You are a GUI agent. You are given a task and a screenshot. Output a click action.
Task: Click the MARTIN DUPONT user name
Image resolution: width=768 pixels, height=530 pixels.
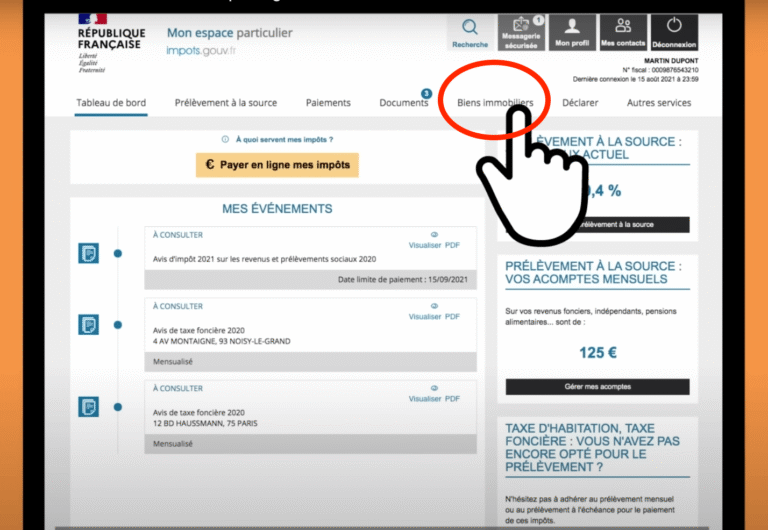671,61
